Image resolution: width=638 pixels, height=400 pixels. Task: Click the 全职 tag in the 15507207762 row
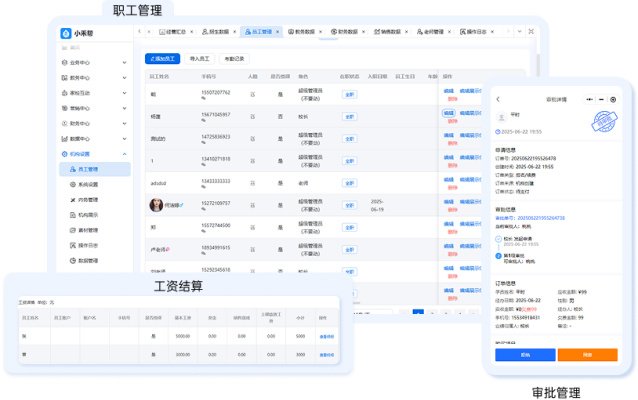pos(350,94)
